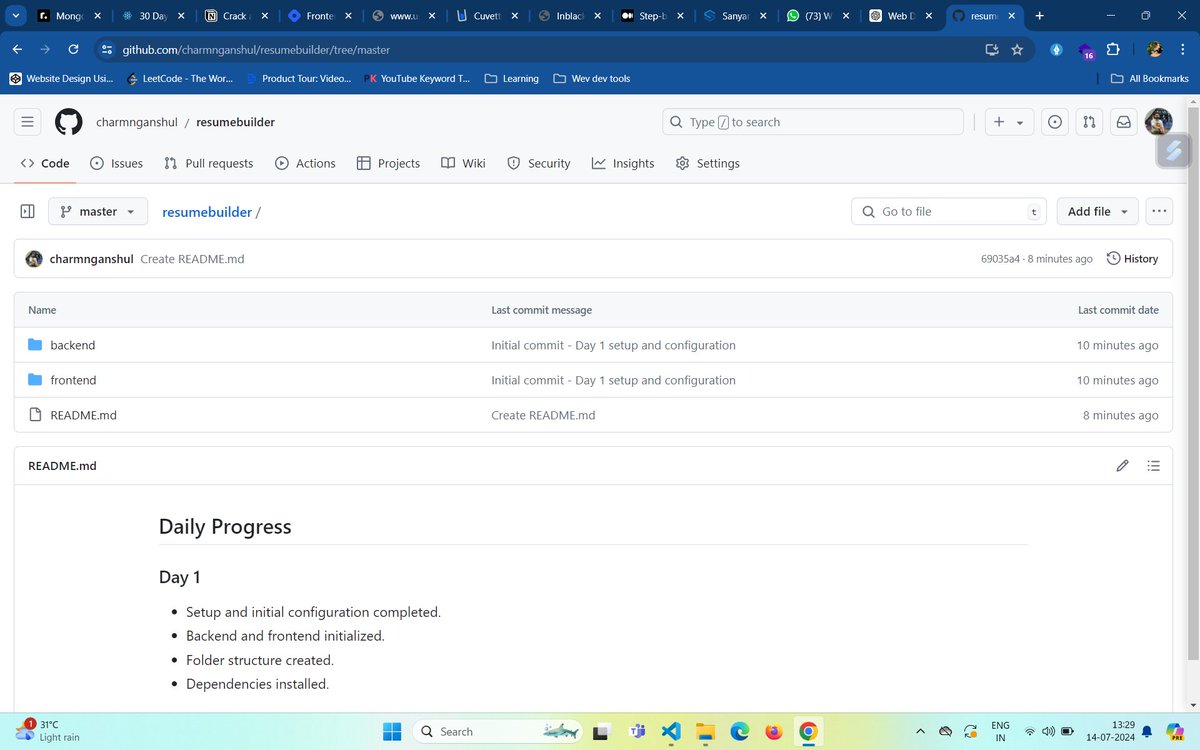Show the README outline list icon

(1153, 466)
